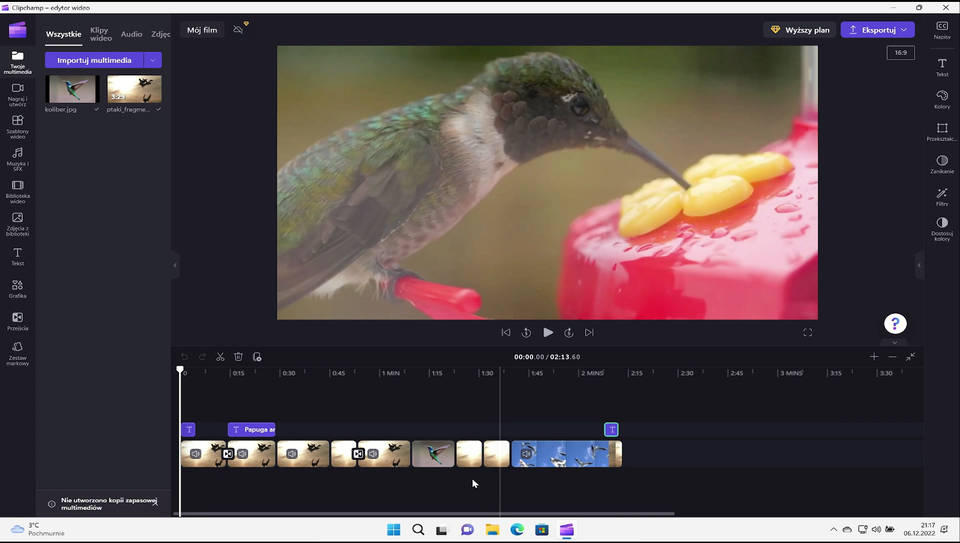Click the scissors split icon above the timeline
This screenshot has height=543, width=960.
click(220, 357)
